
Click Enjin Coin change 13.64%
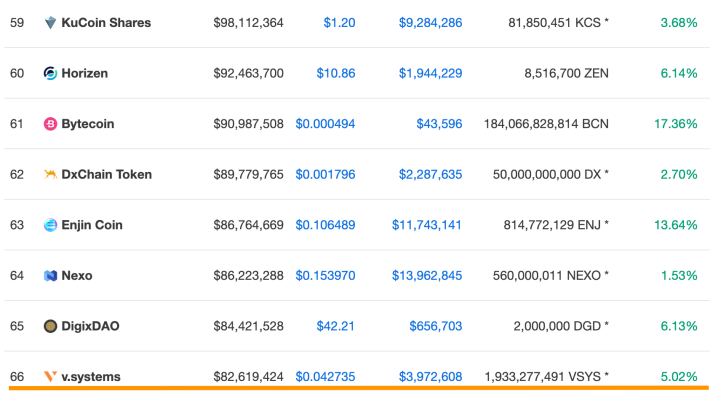pyautogui.click(x=676, y=225)
